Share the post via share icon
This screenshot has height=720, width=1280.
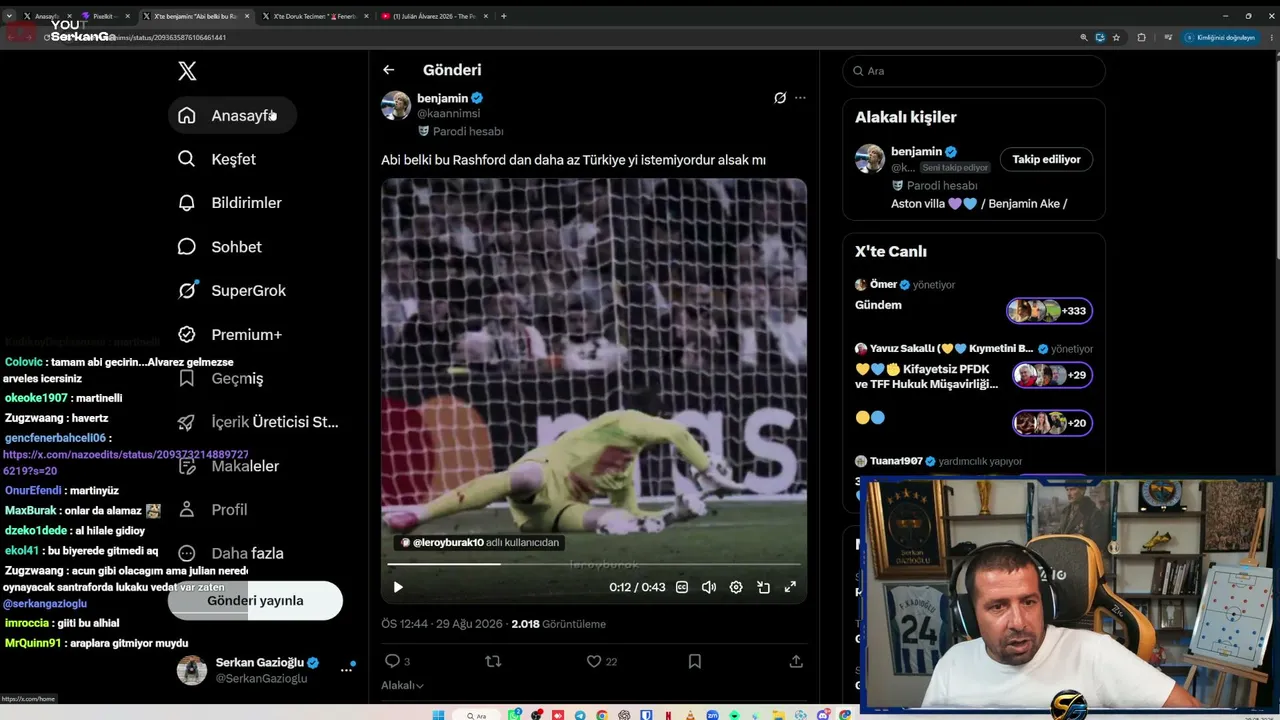(796, 661)
